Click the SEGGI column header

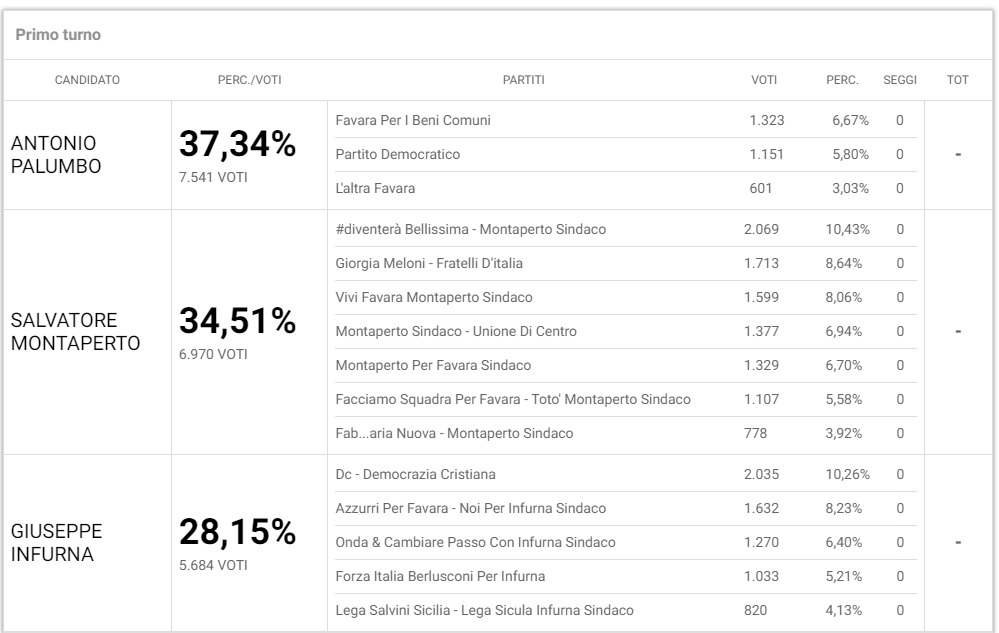[x=900, y=80]
